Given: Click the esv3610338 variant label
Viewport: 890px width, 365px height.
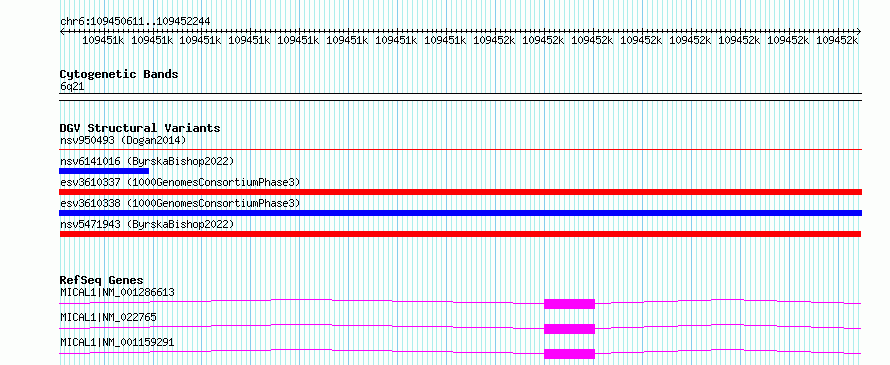Looking at the screenshot, I should pos(180,203).
